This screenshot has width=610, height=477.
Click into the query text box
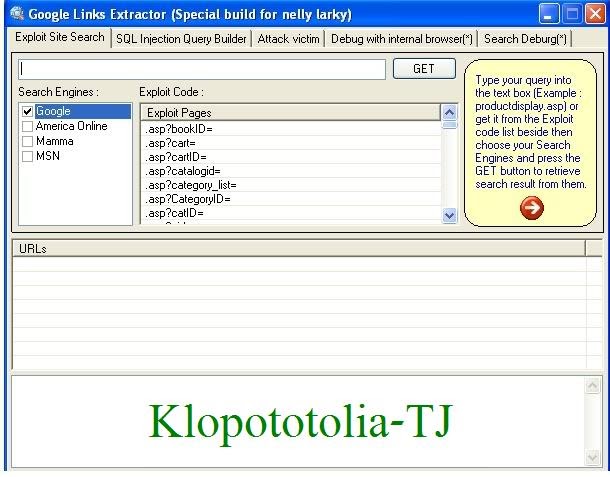click(202, 69)
